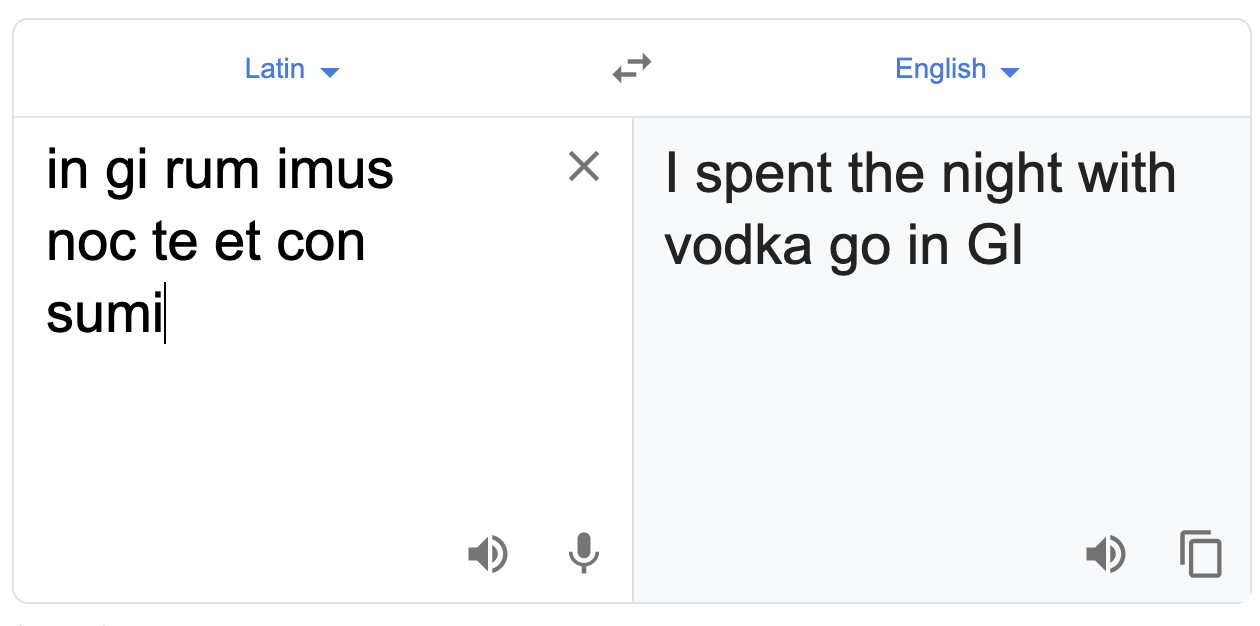
Task: Listen to the Latin source text
Action: click(487, 553)
